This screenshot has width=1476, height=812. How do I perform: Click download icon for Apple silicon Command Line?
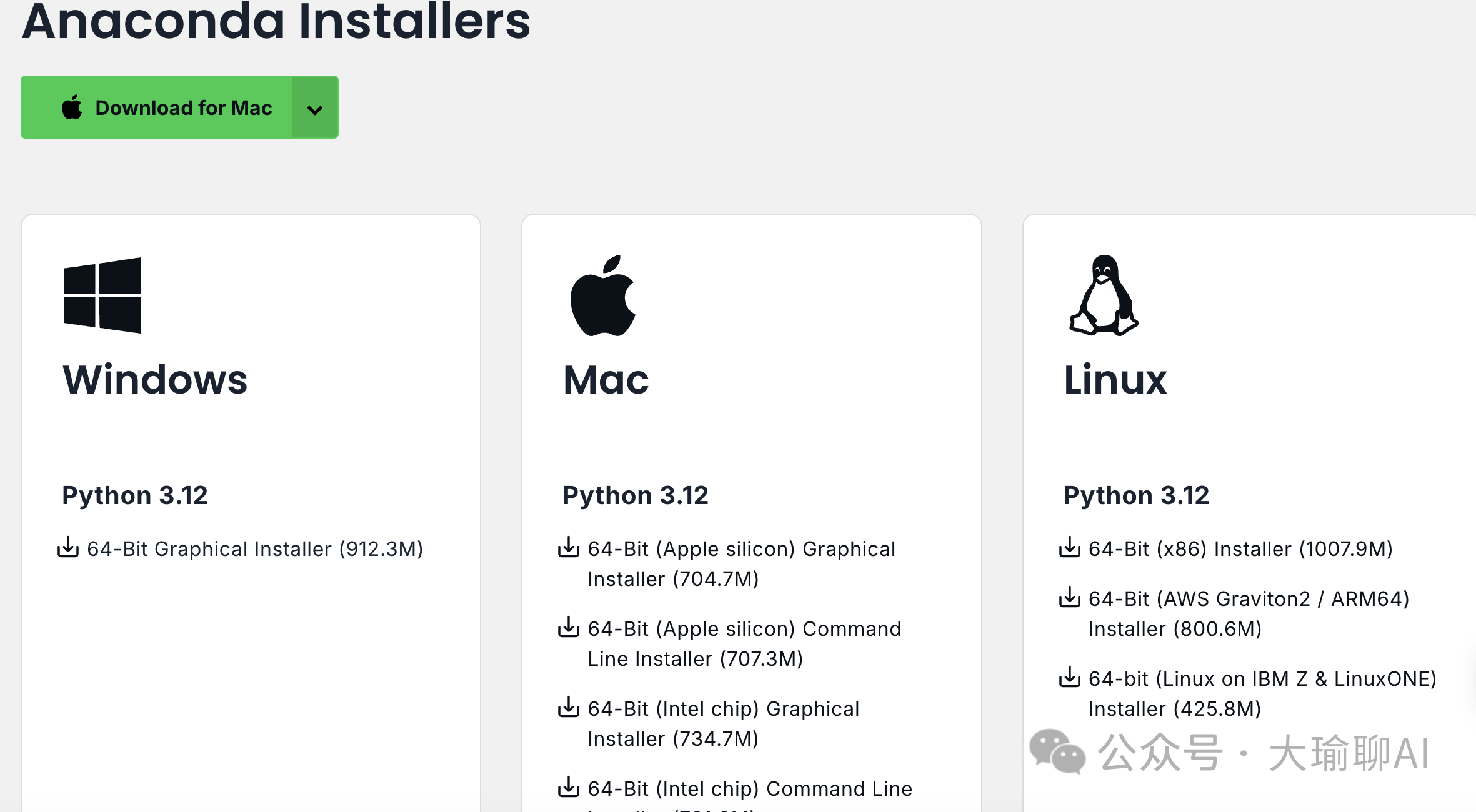coord(568,627)
